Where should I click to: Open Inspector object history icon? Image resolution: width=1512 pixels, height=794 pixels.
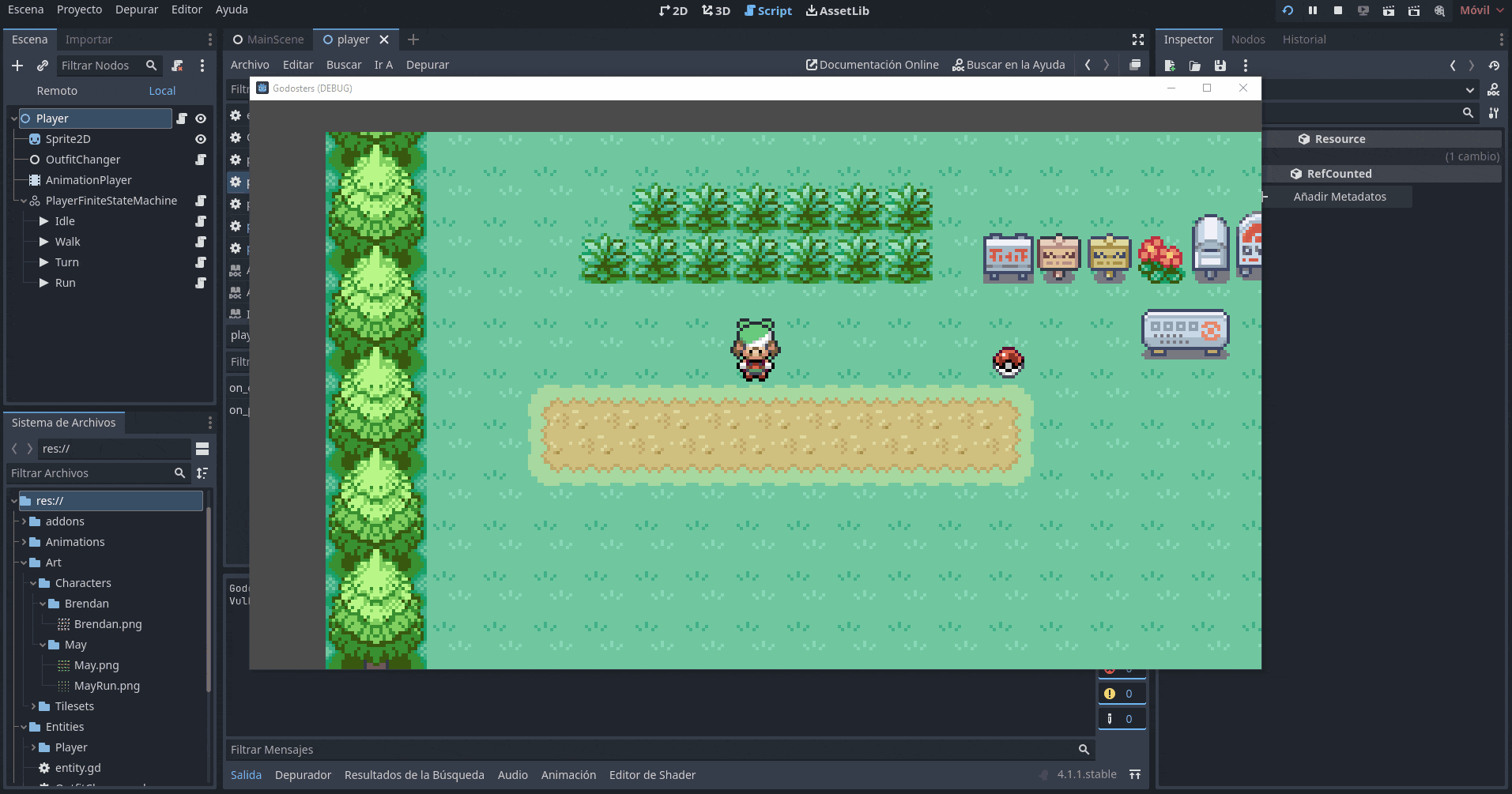(1494, 66)
